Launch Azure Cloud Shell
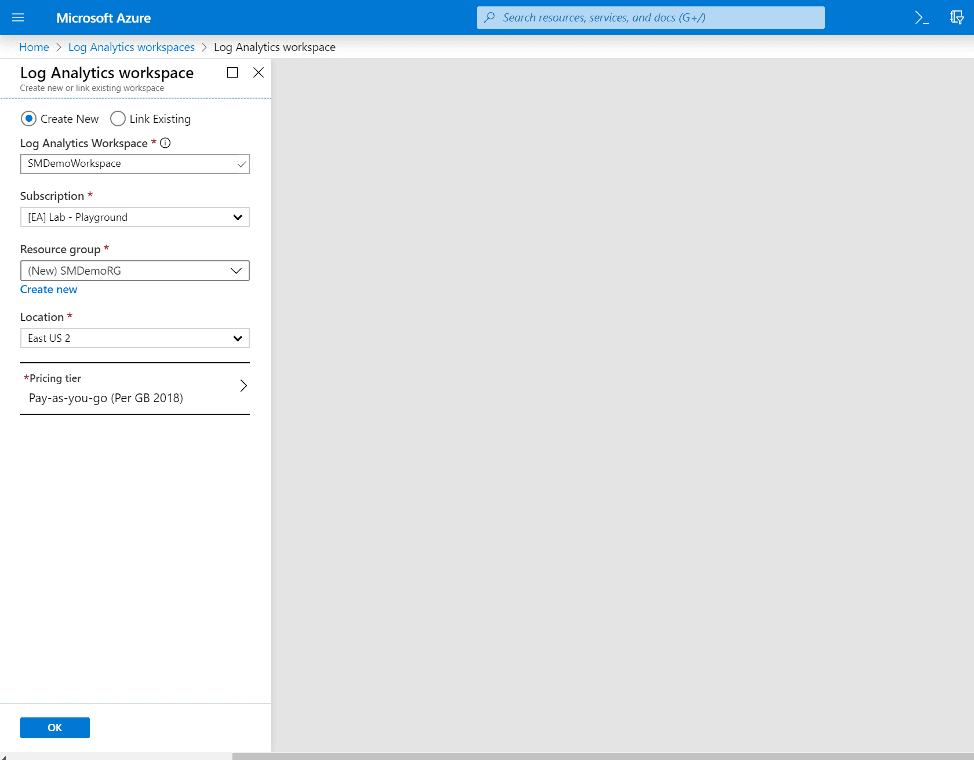The width and height of the screenshot is (974, 760). pos(920,17)
